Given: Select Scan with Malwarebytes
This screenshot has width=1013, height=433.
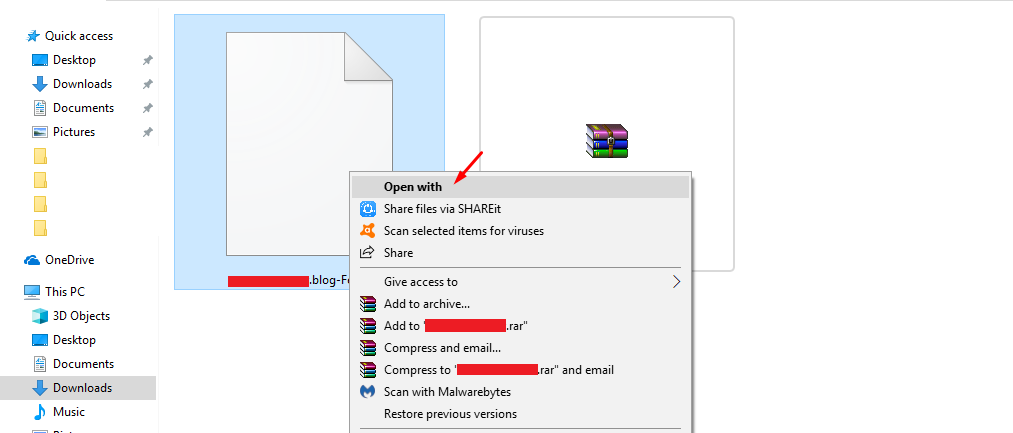Looking at the screenshot, I should tap(520, 392).
